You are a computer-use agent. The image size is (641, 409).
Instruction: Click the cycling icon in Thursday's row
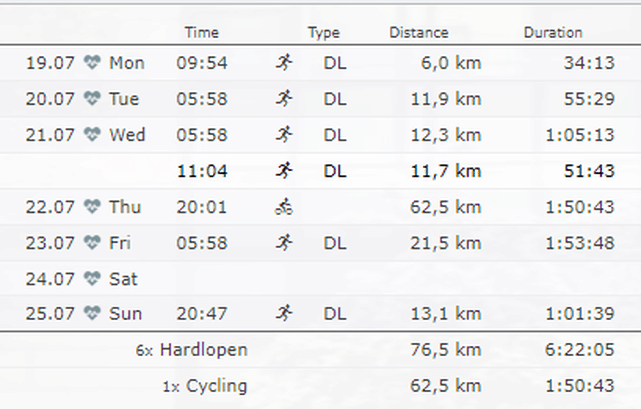[284, 207]
